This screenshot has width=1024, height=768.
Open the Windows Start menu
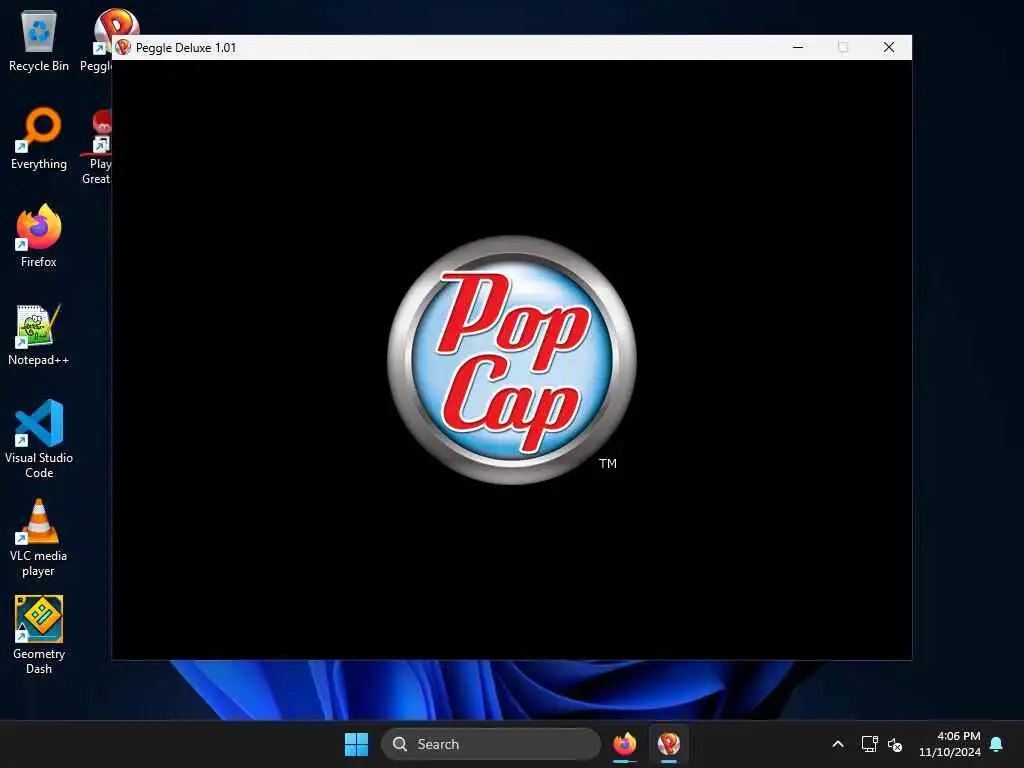[x=356, y=744]
